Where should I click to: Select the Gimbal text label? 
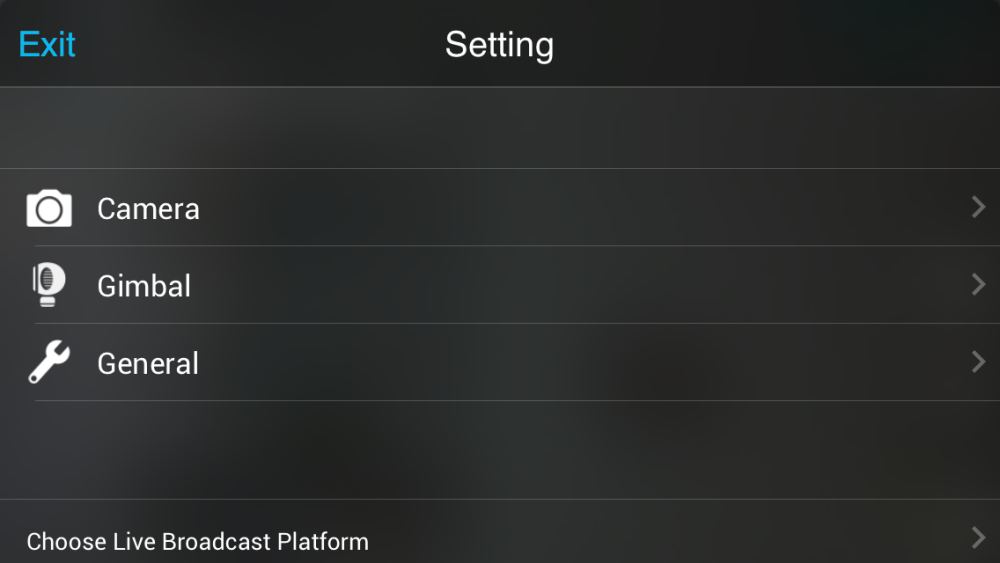click(143, 286)
